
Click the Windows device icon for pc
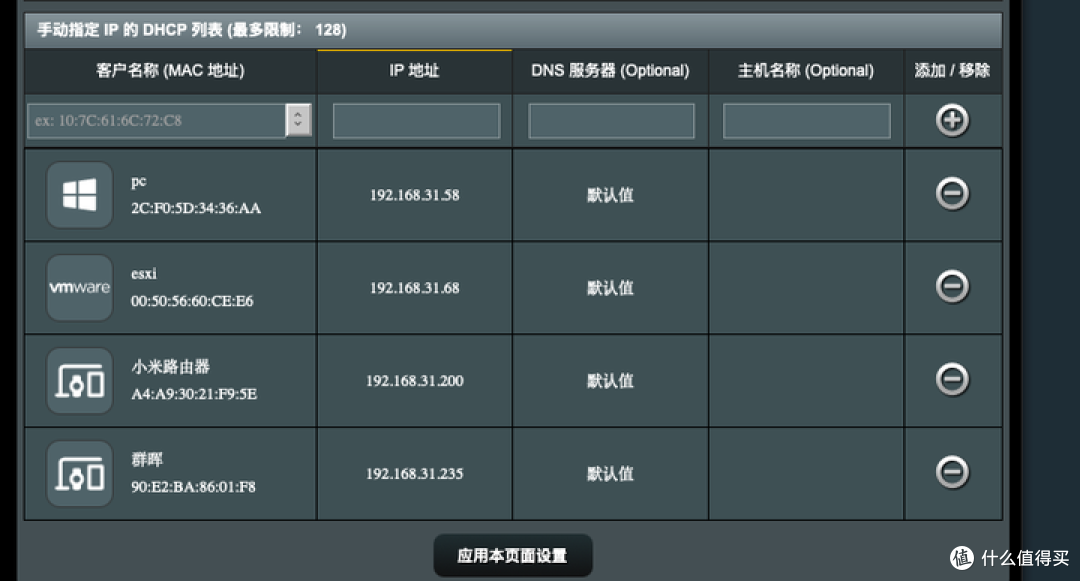(x=79, y=195)
